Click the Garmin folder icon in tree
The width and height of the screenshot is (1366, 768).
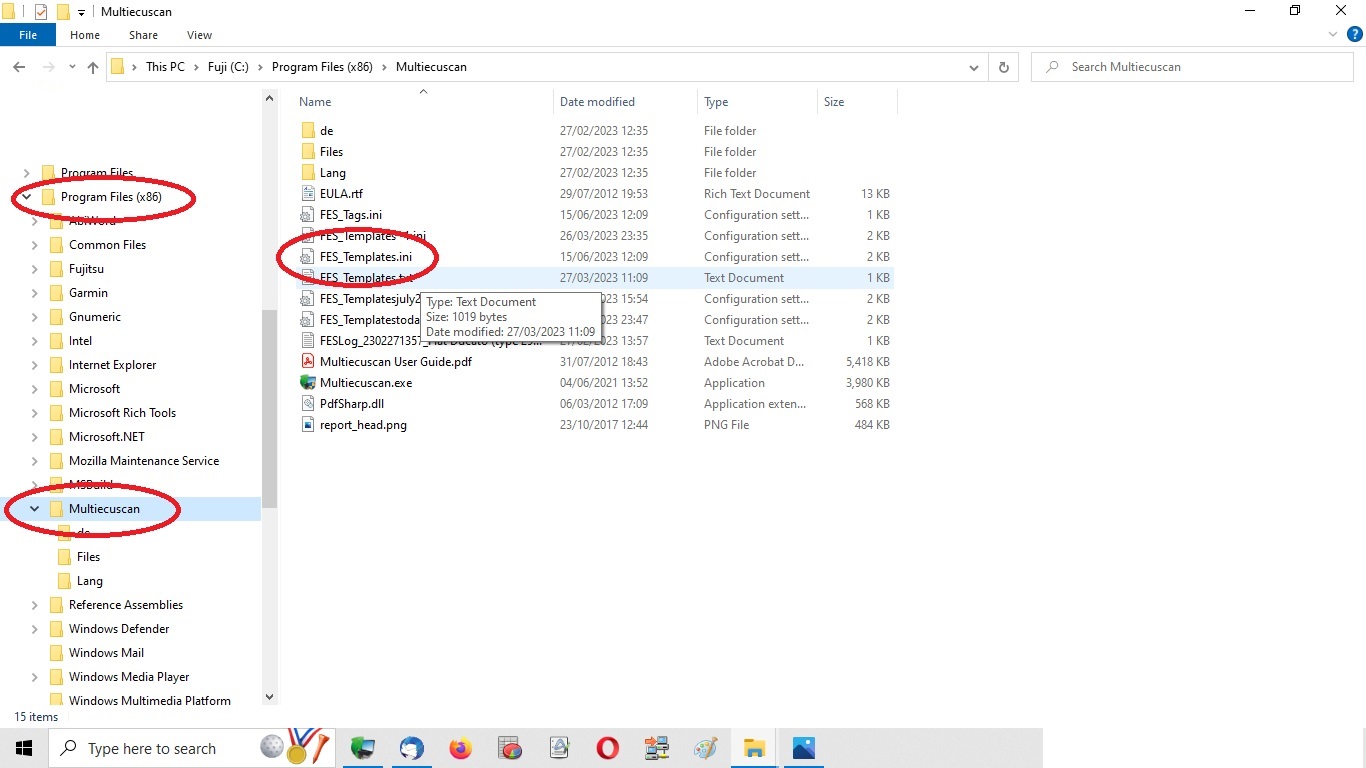(56, 293)
